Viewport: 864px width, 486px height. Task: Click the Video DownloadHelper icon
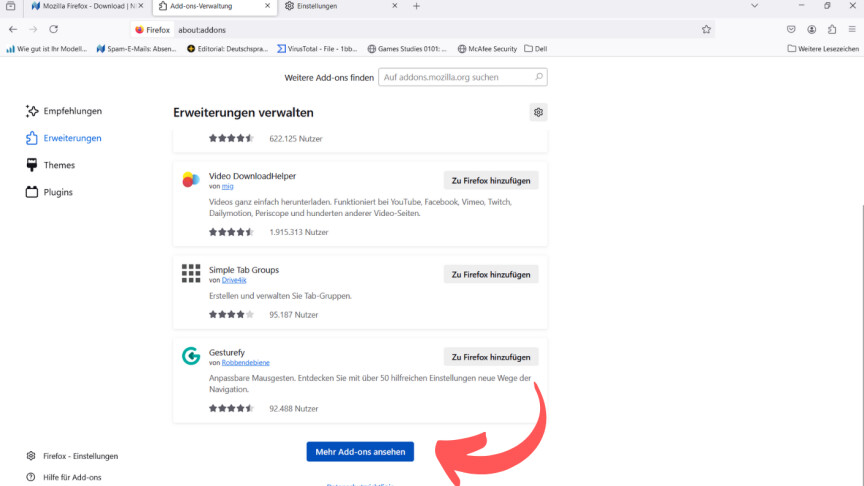pyautogui.click(x=191, y=180)
